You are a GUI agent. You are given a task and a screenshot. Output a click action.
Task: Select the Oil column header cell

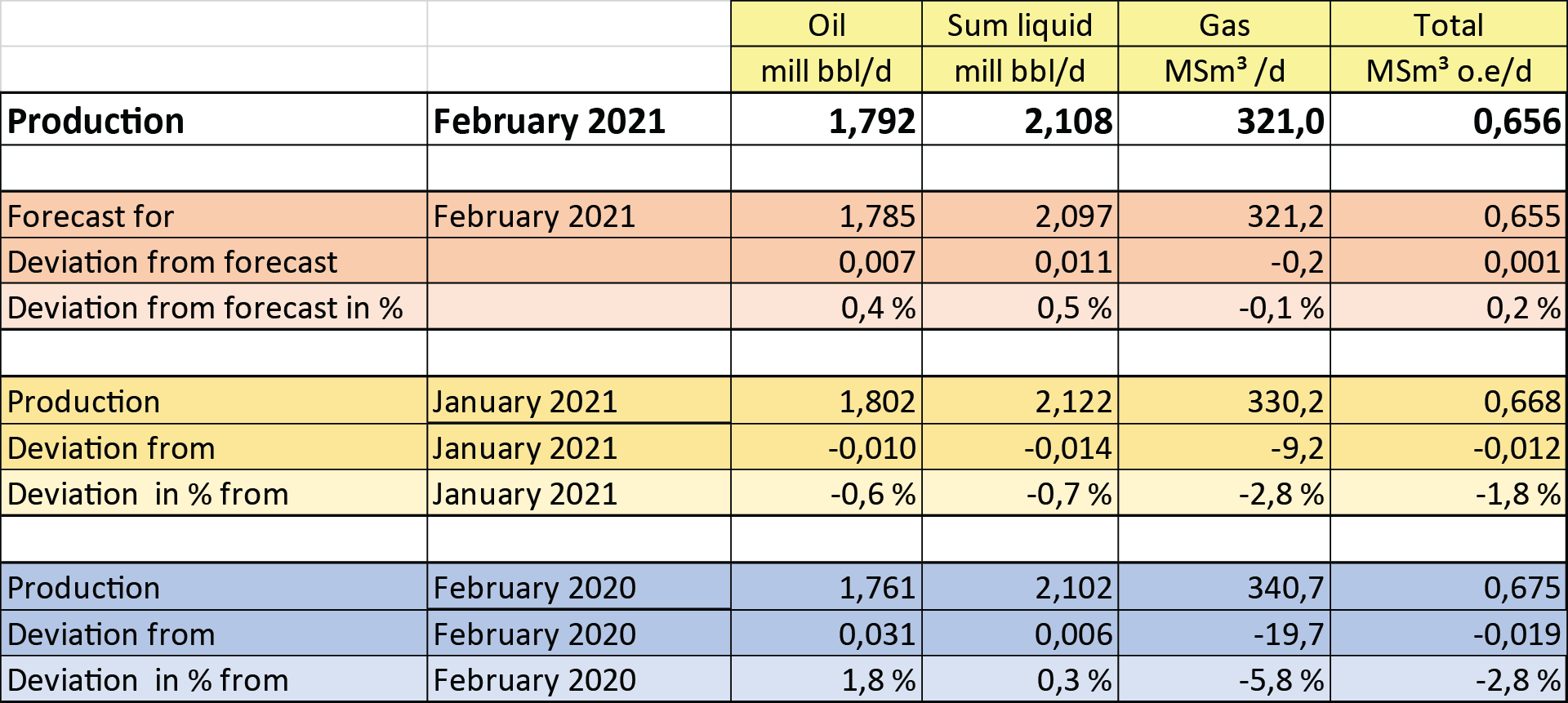pos(826,24)
